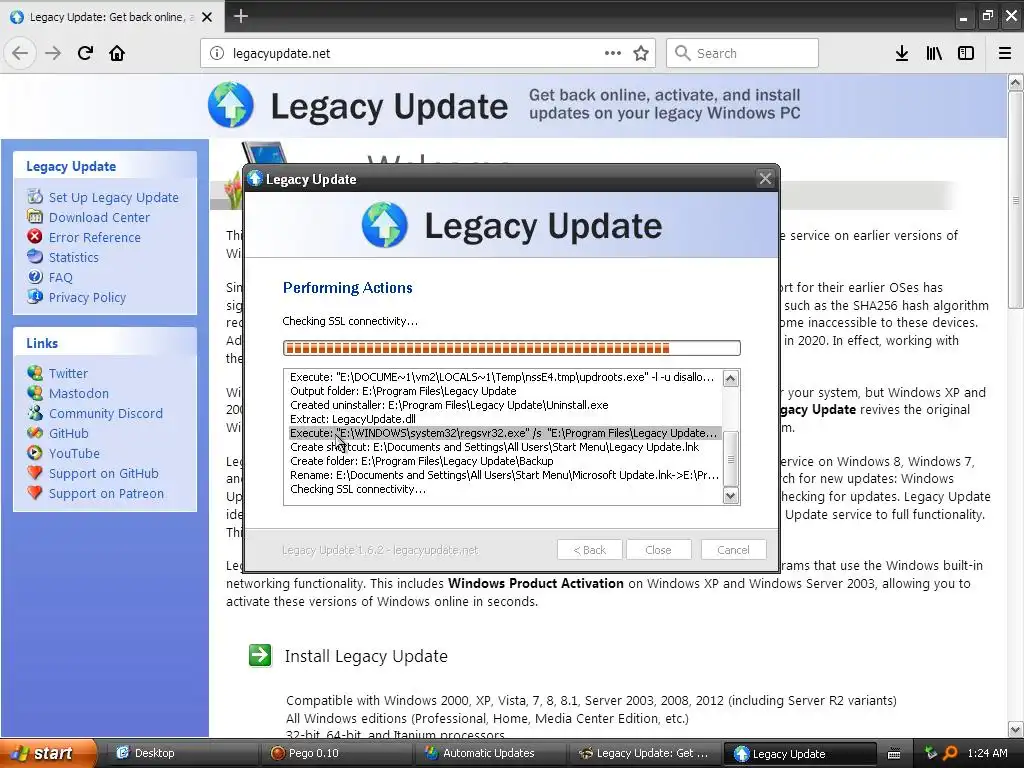Click the installer progress bar
This screenshot has width=1024, height=768.
click(x=511, y=348)
